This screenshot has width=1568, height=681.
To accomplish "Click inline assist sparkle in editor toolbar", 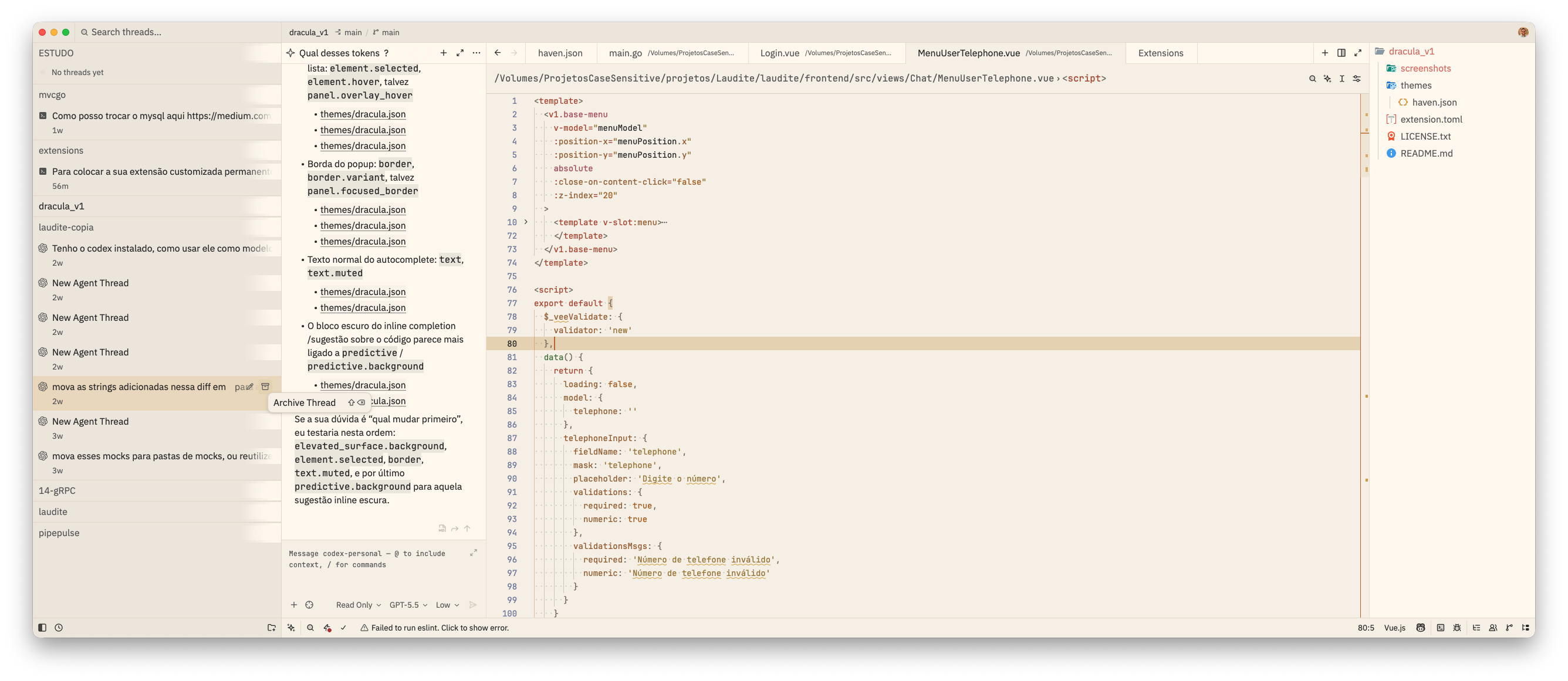I will coord(1327,79).
